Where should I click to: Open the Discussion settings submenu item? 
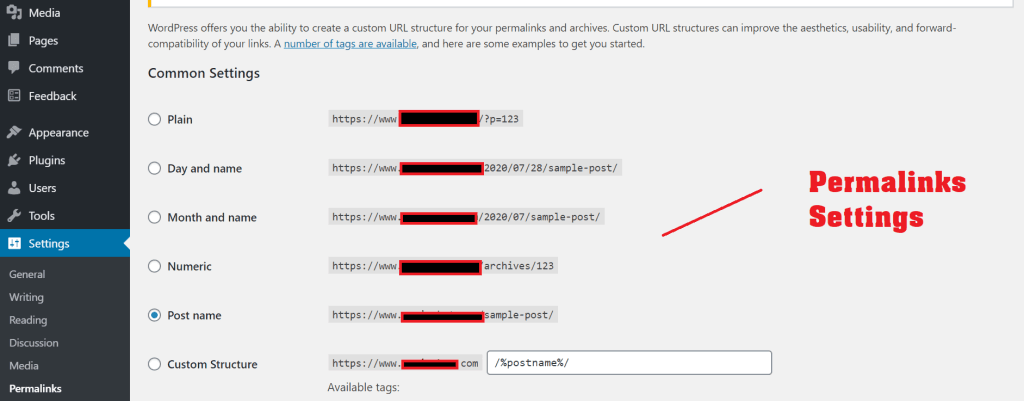tap(33, 343)
